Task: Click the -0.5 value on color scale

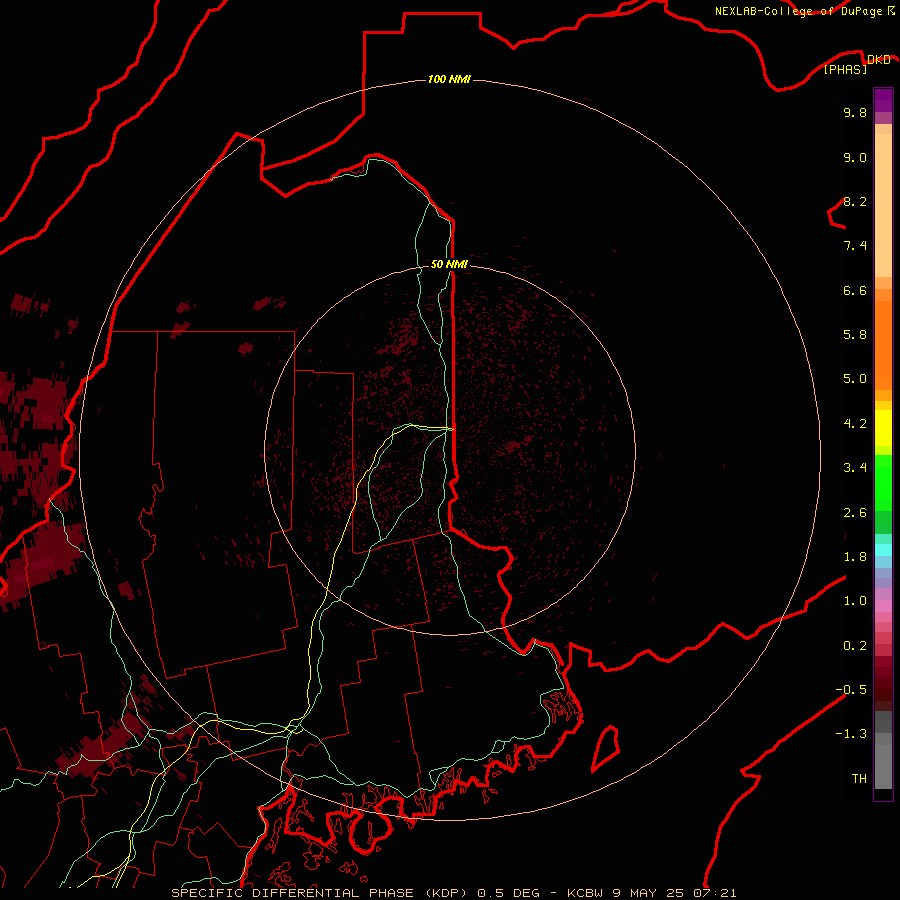Action: pyautogui.click(x=851, y=690)
